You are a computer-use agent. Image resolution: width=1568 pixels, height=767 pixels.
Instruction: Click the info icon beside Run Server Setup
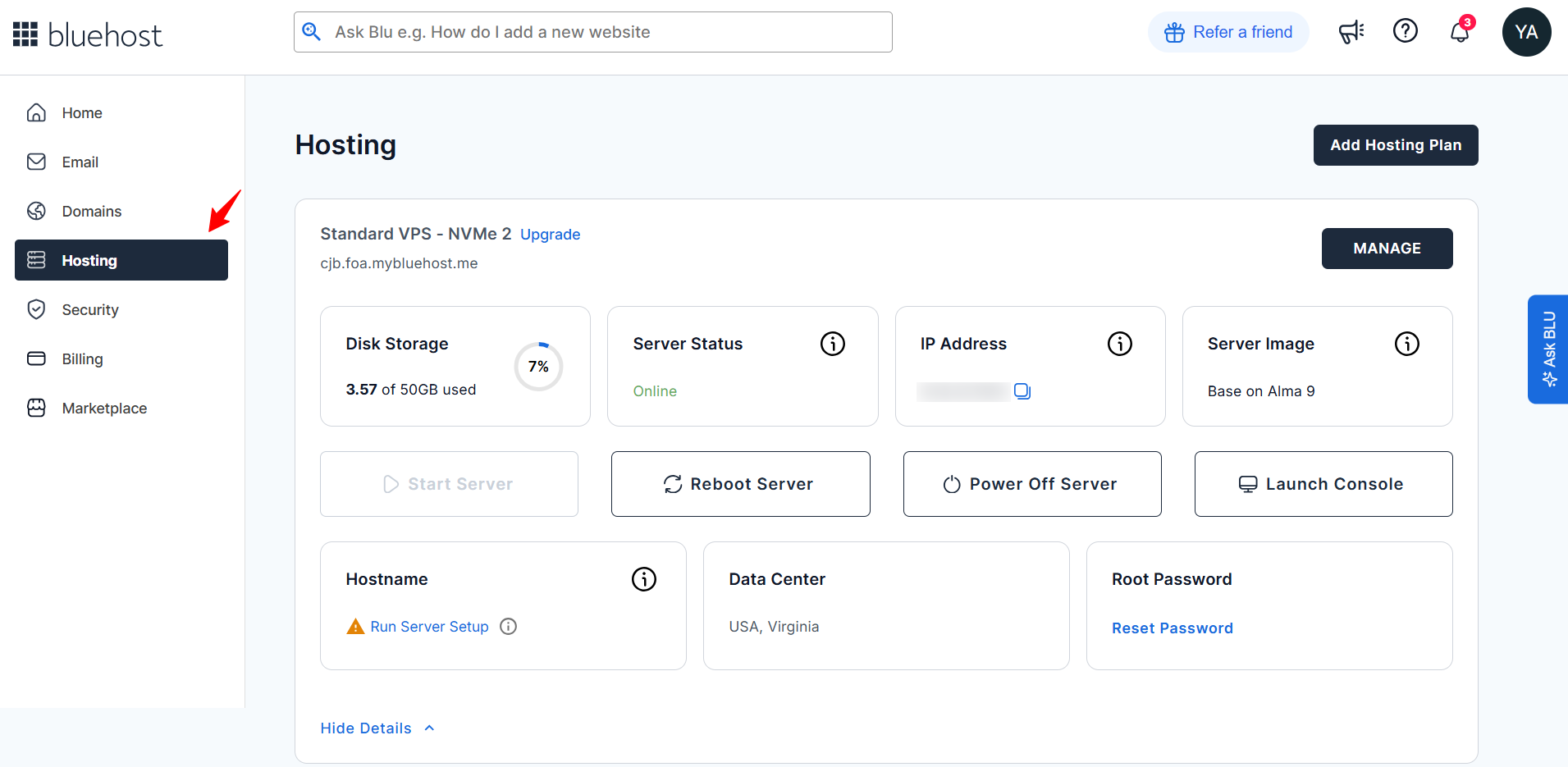(x=509, y=627)
